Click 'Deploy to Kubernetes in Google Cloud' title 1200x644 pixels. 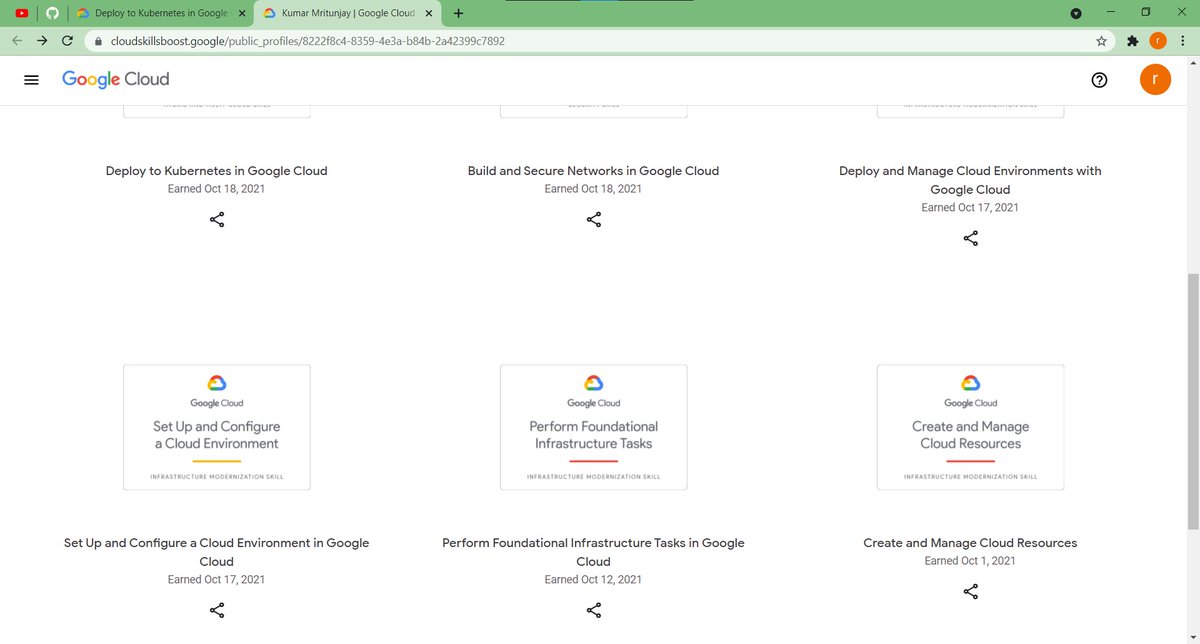(217, 171)
